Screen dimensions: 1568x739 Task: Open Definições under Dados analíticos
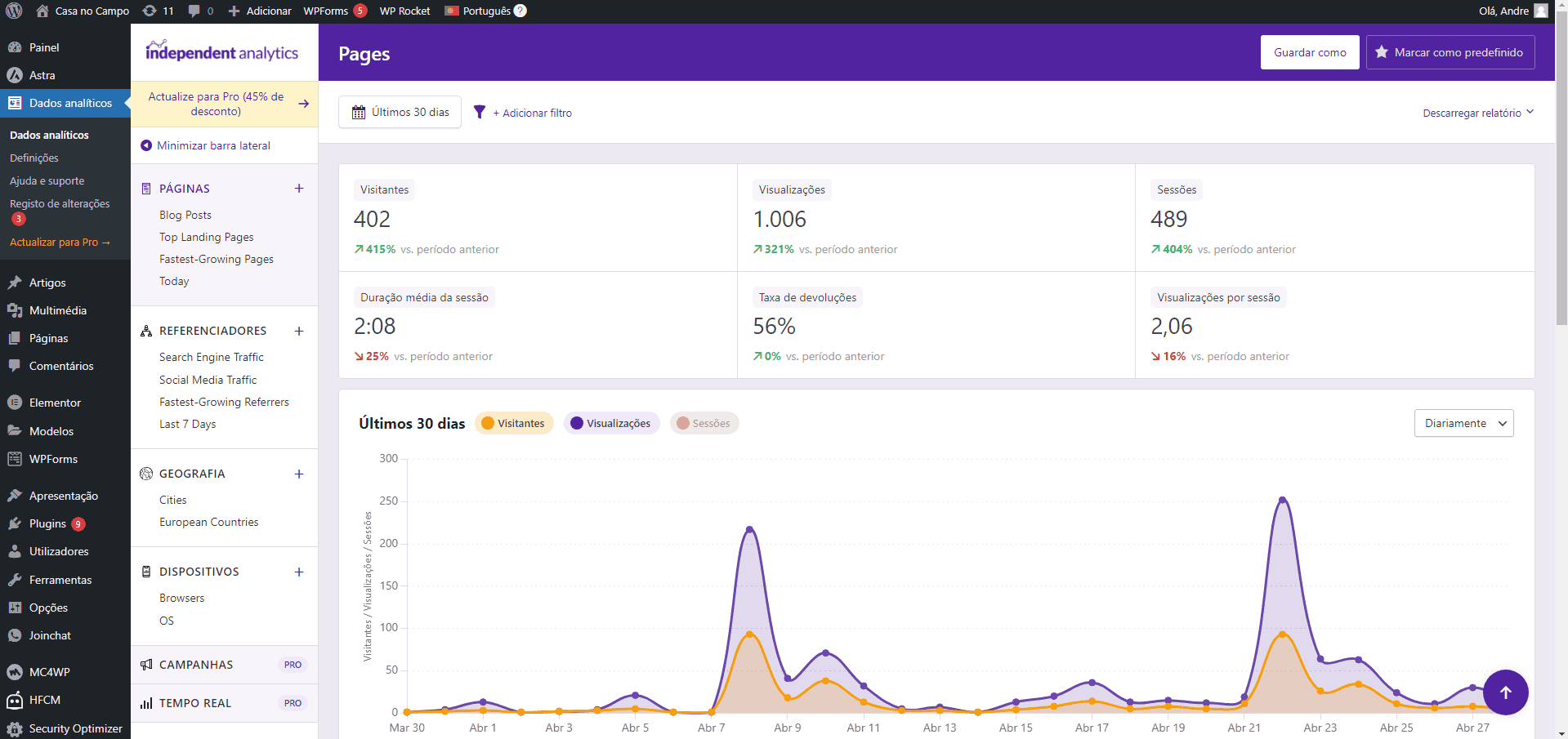point(34,158)
